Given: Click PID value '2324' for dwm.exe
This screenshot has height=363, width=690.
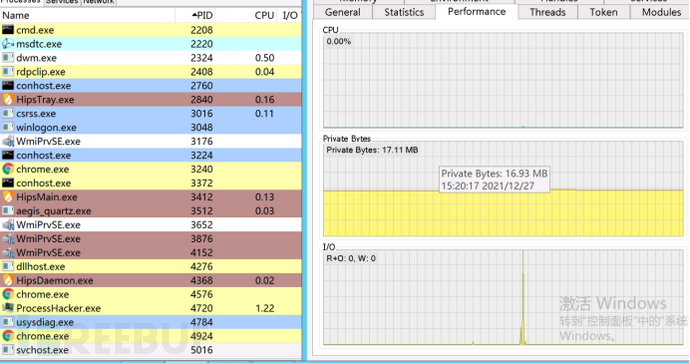Looking at the screenshot, I should pyautogui.click(x=202, y=58).
